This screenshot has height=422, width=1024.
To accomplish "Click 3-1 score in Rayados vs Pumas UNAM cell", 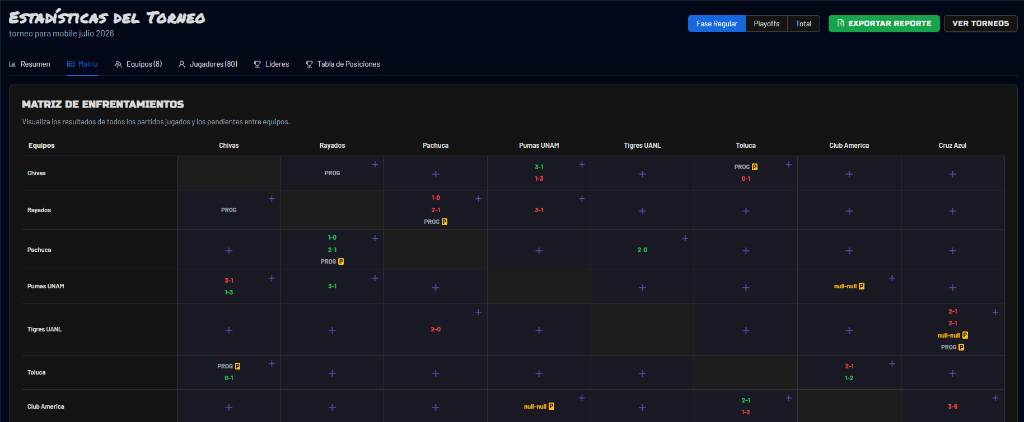I will (x=539, y=210).
